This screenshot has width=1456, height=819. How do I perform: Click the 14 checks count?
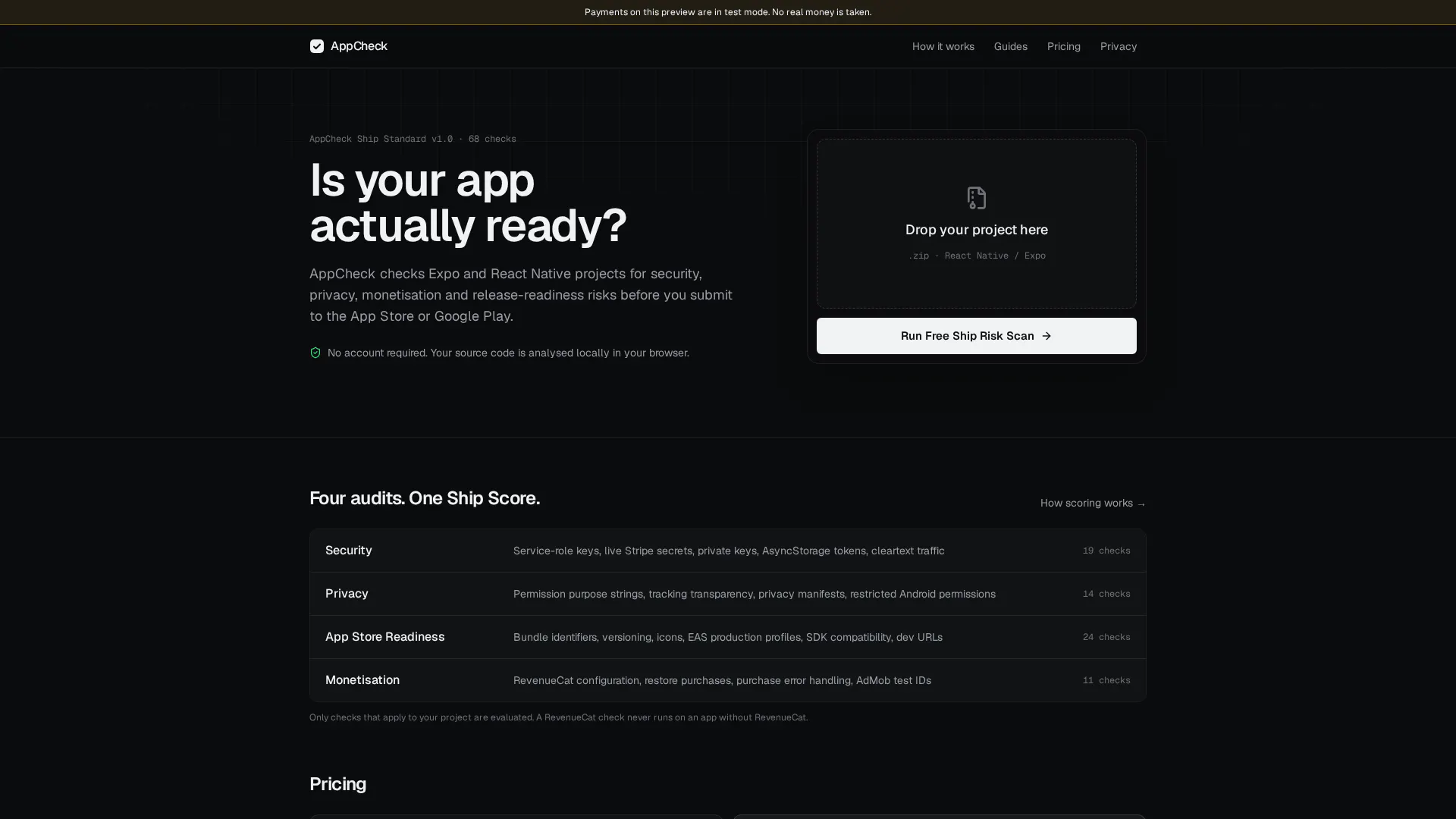[1106, 594]
